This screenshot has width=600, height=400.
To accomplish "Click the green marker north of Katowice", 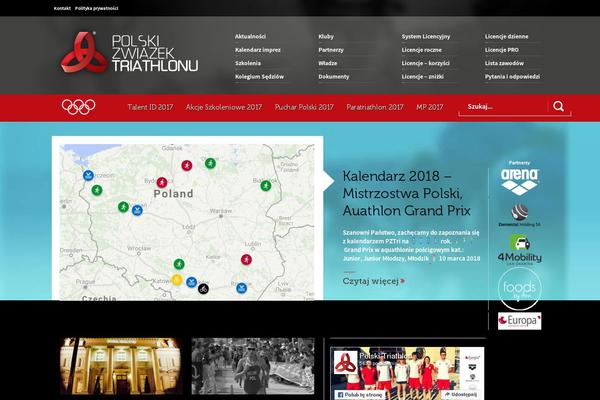I will [179, 264].
